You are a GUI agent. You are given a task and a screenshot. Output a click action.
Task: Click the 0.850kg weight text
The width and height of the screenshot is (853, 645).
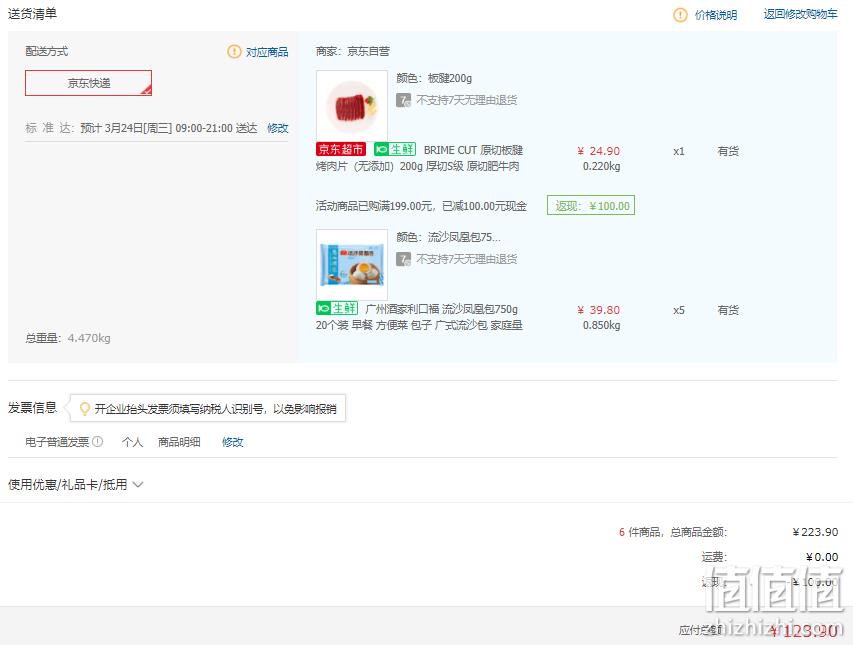tap(601, 325)
